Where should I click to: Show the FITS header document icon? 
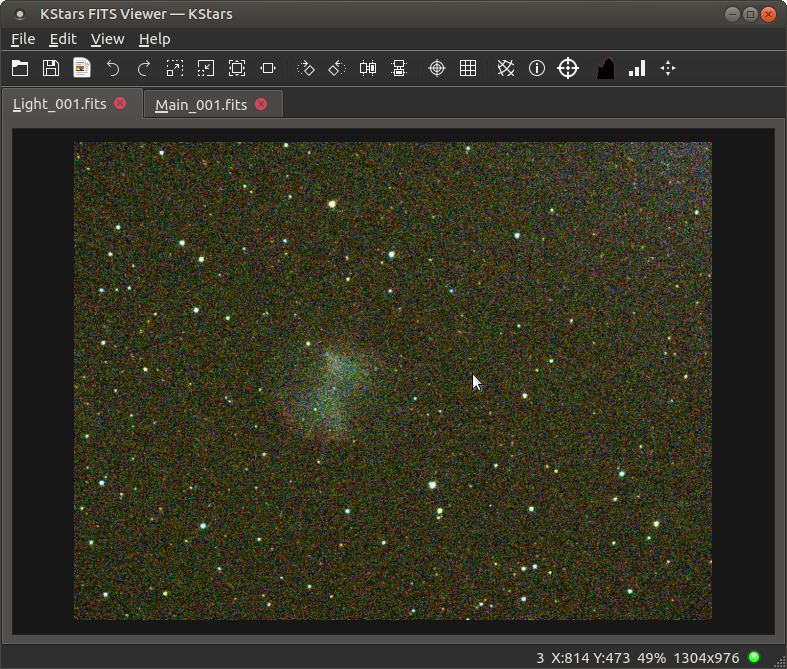coord(82,68)
